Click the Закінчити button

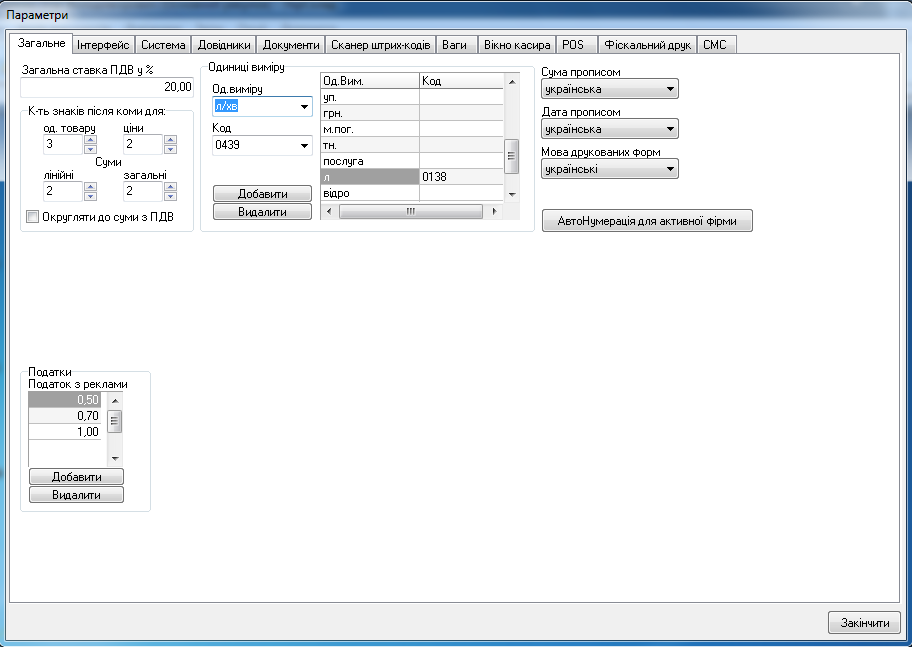tap(864, 623)
